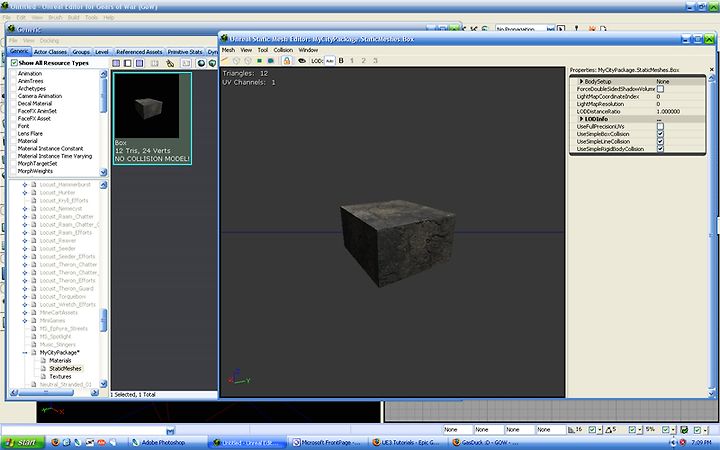
Task: Toggle UseSimpleBoxCollision checkbox
Action: (x=660, y=134)
